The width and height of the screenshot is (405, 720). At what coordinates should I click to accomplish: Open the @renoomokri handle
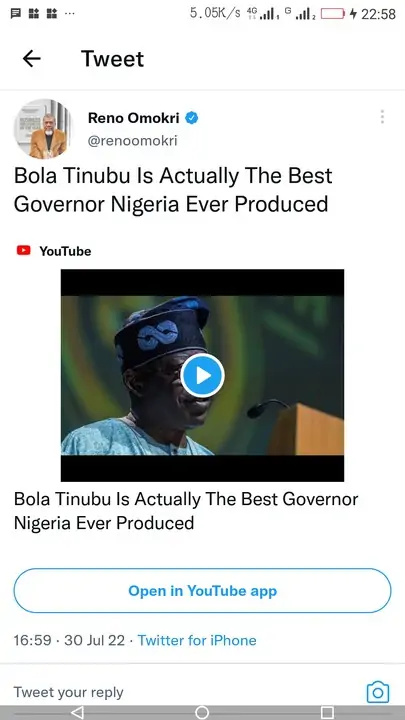132,141
